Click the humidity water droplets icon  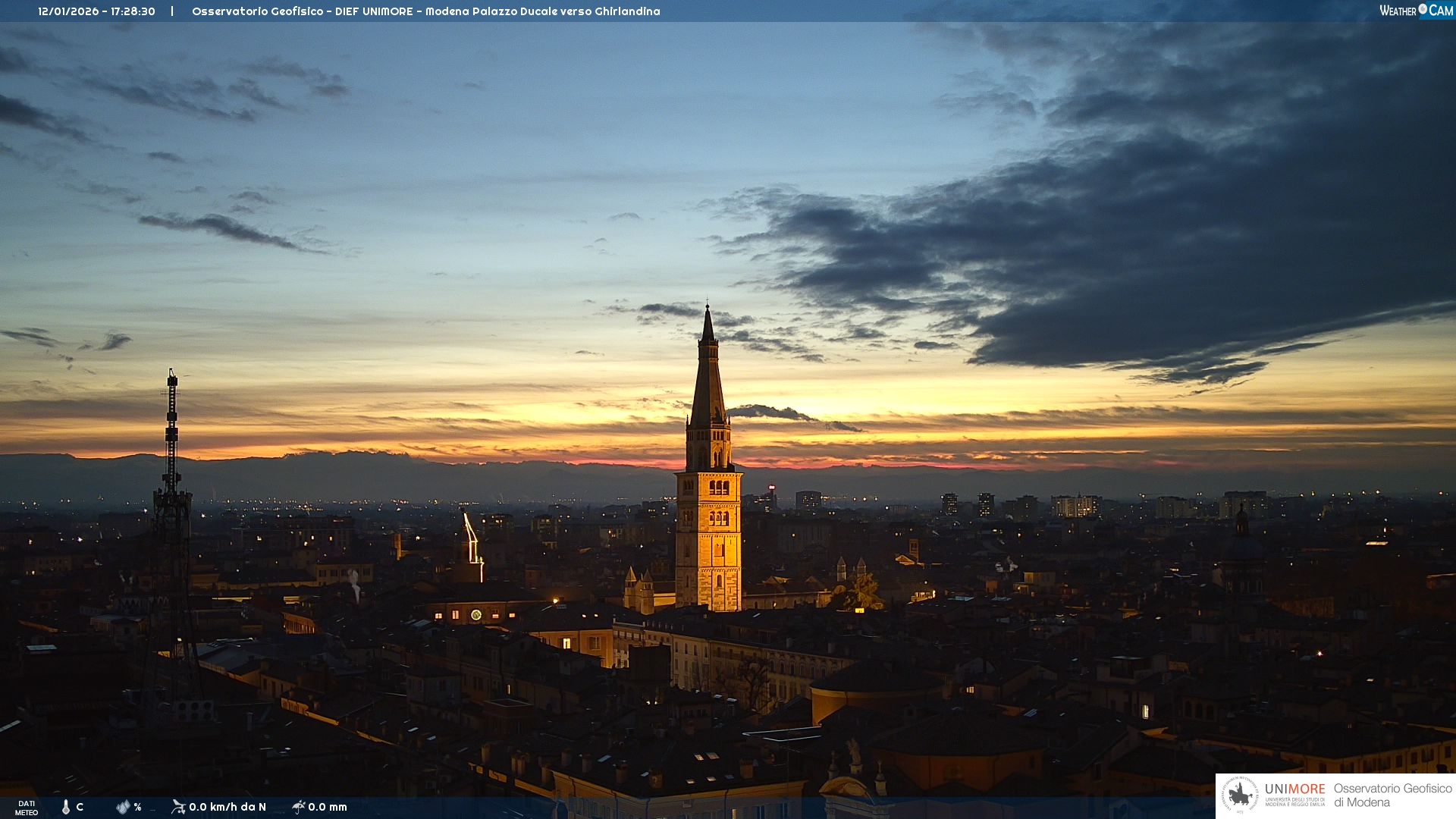click(x=123, y=807)
